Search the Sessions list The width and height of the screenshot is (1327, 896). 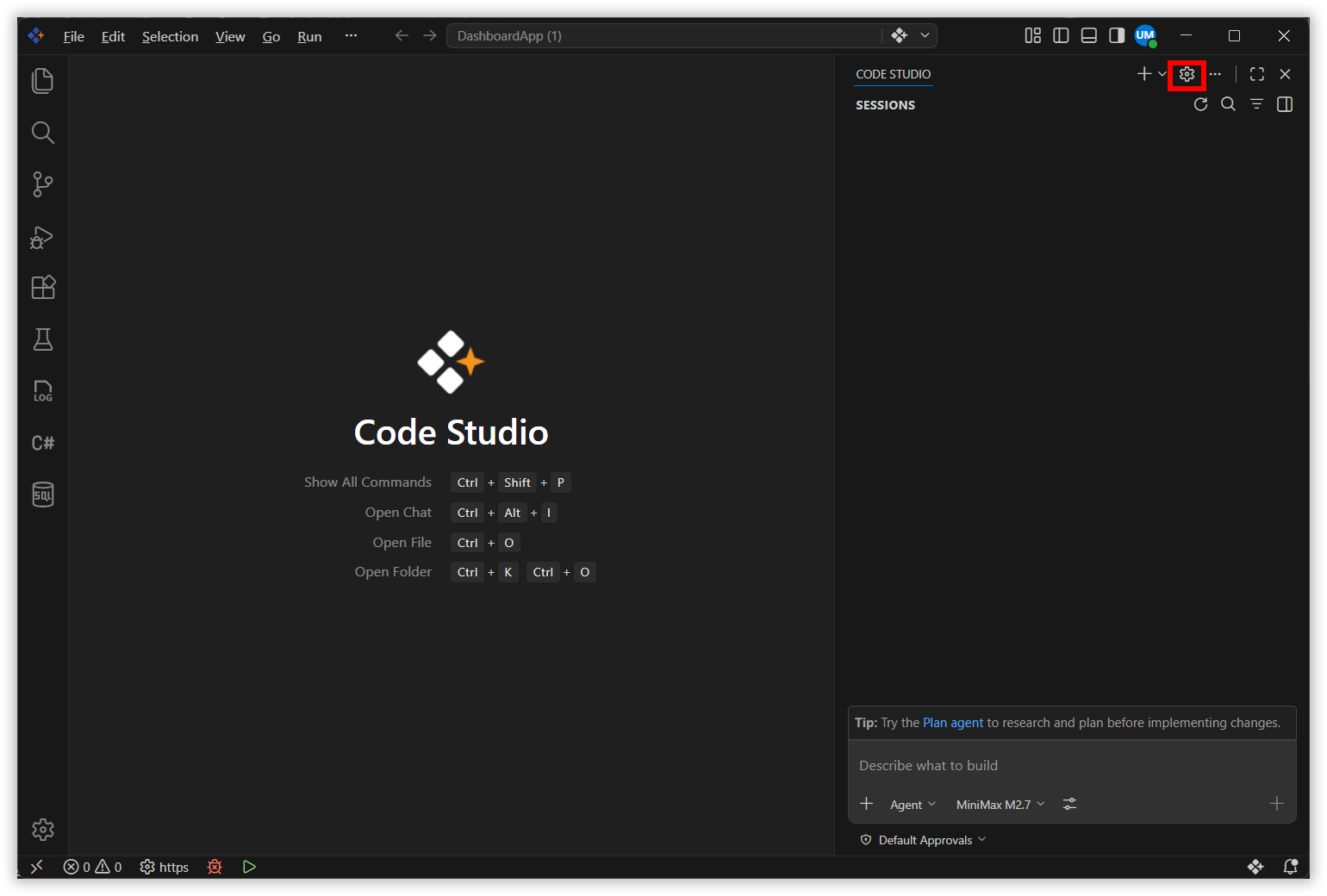(x=1229, y=104)
